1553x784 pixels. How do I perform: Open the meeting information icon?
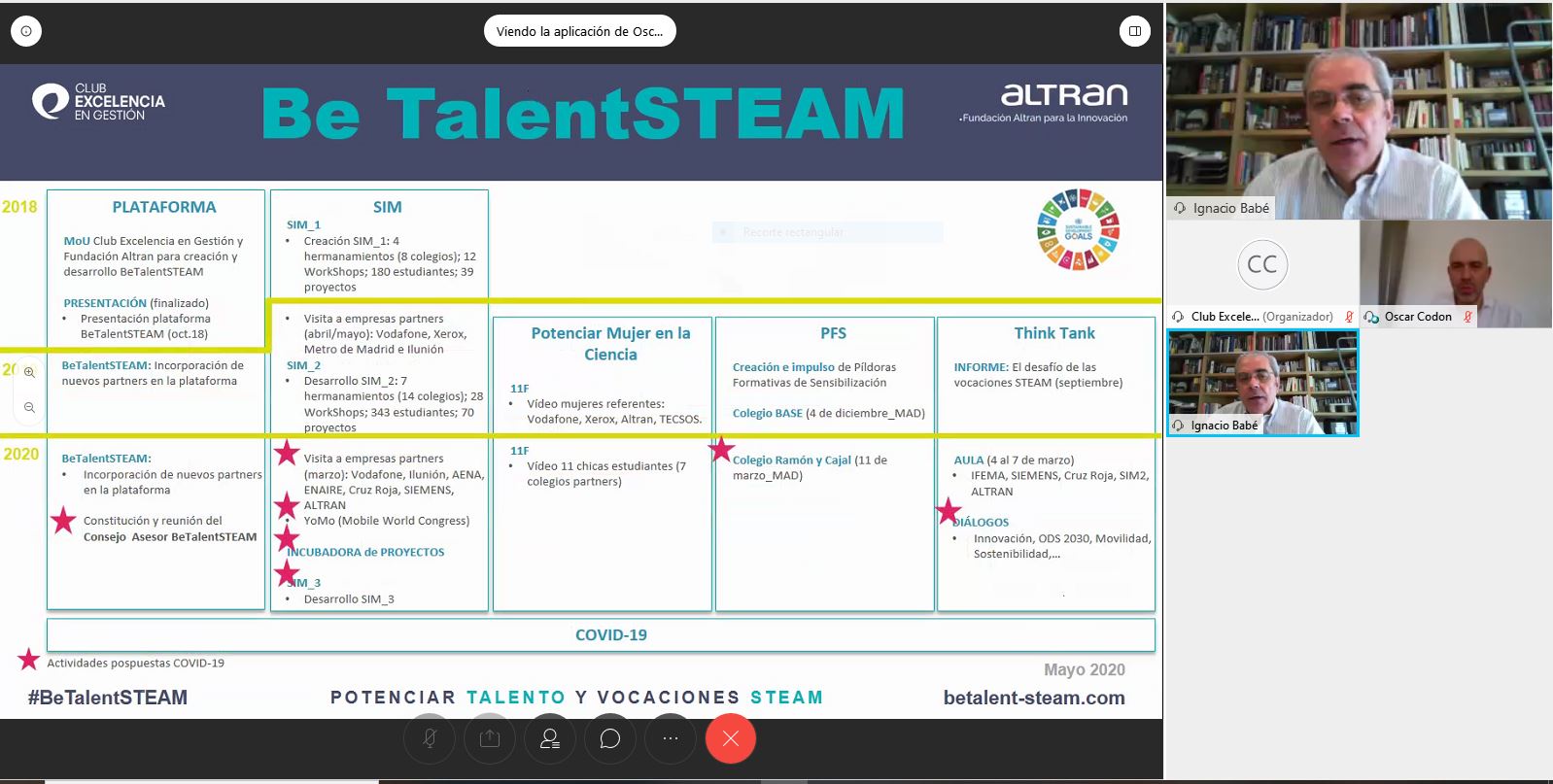[26, 31]
